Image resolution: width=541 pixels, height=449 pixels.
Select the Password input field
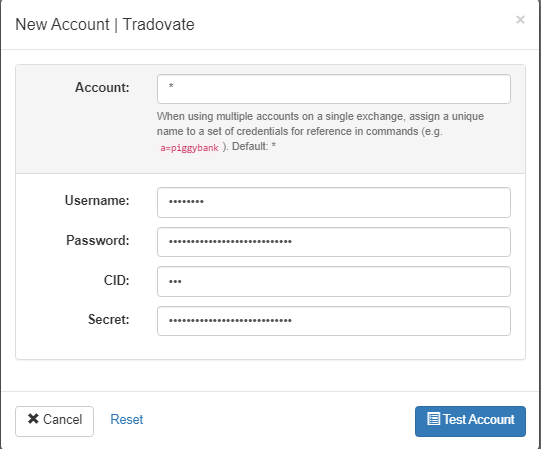point(334,242)
